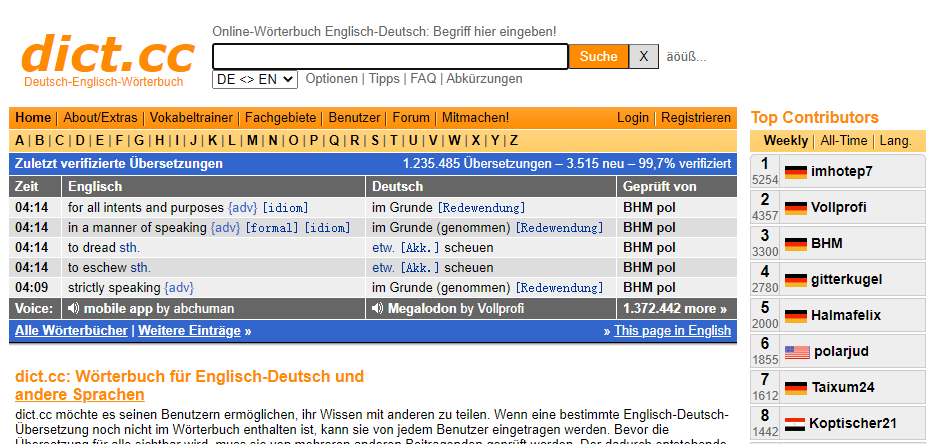Open the Tipps link

(x=384, y=78)
